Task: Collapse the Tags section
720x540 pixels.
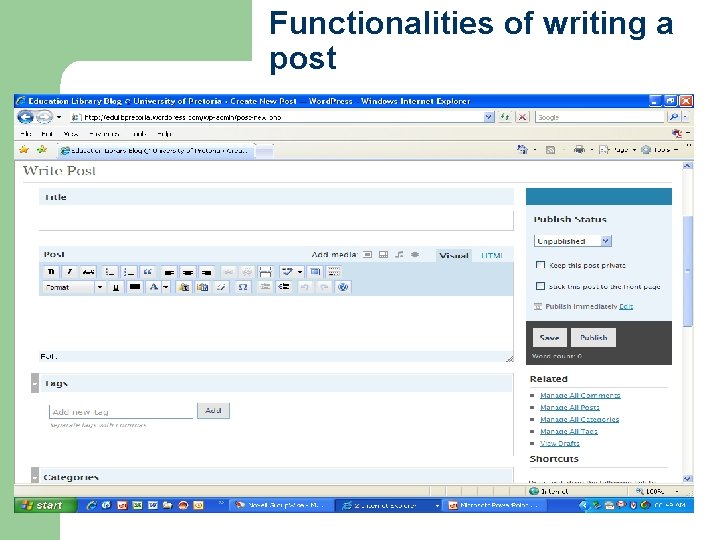Action: [35, 383]
